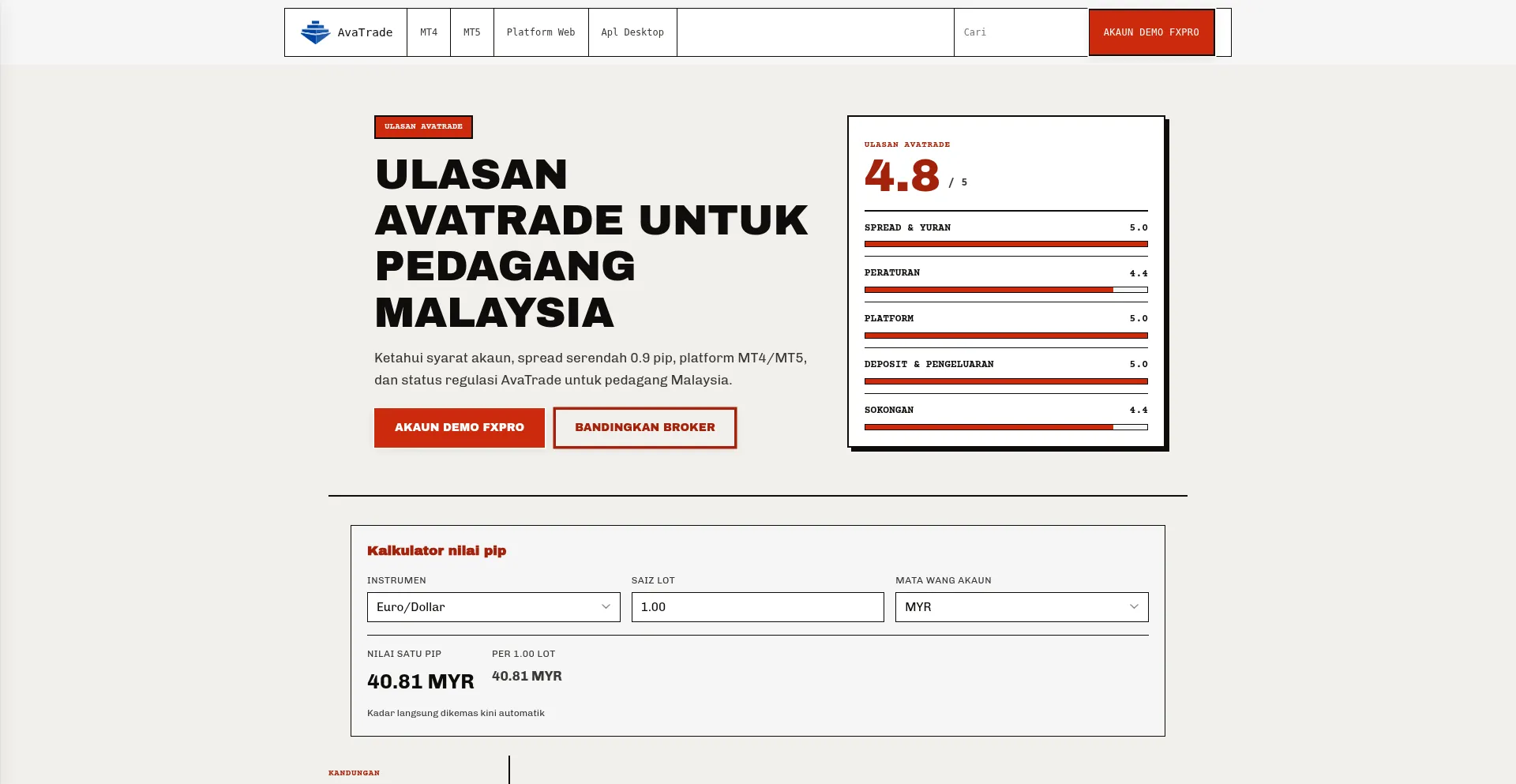Click 'Kadar langsung dikemas kini automatik' note
The width and height of the screenshot is (1516, 784).
[456, 713]
